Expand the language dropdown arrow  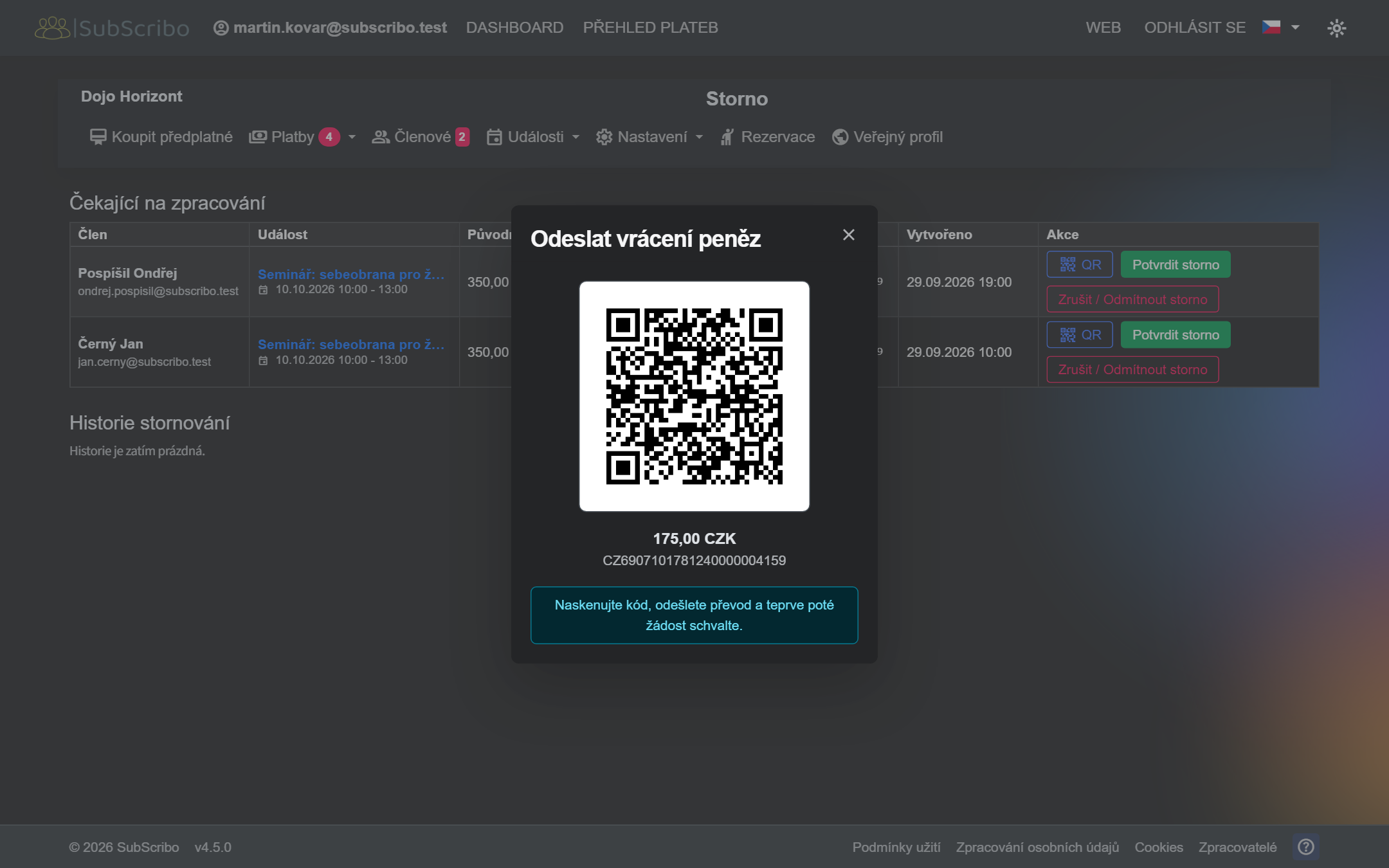[x=1295, y=28]
